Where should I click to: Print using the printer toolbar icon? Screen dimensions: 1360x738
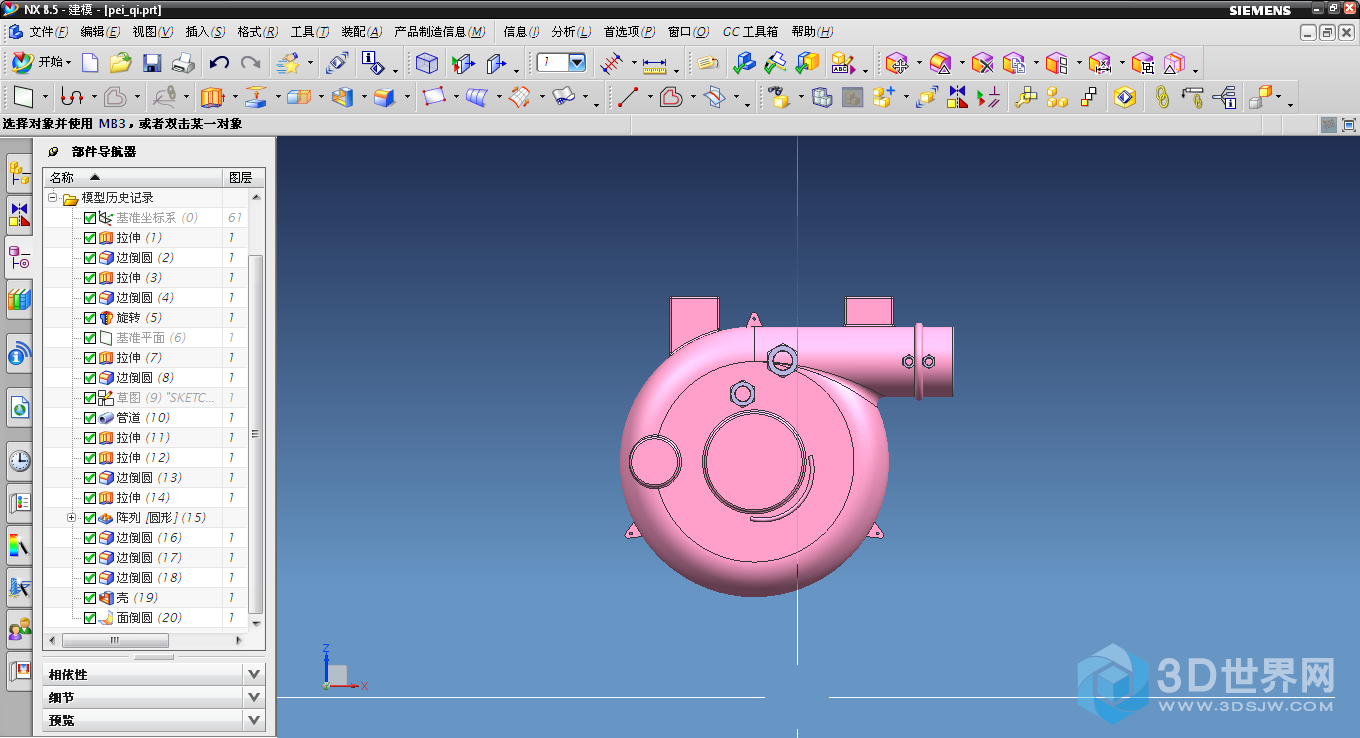click(183, 63)
